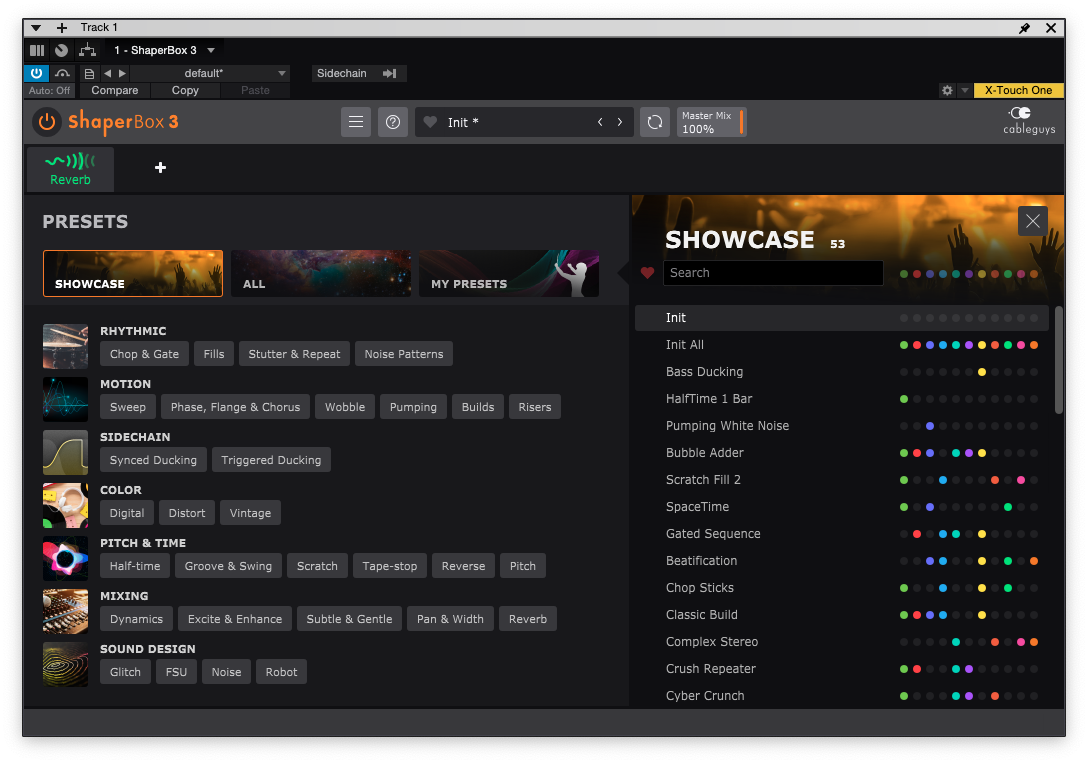
Task: Filter favorites with the heart icon
Action: click(x=647, y=273)
